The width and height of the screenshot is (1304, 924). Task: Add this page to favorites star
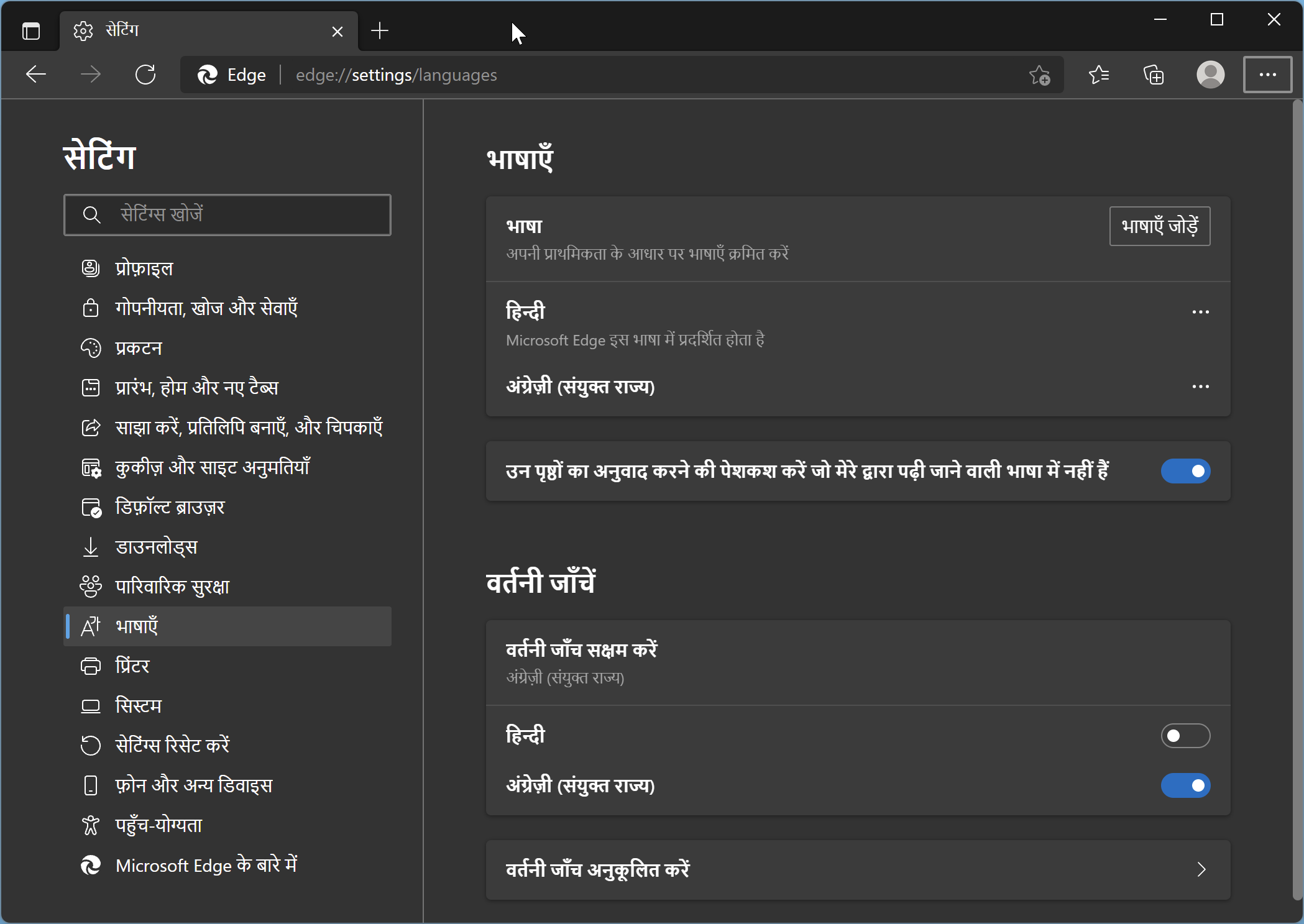pyautogui.click(x=1039, y=75)
